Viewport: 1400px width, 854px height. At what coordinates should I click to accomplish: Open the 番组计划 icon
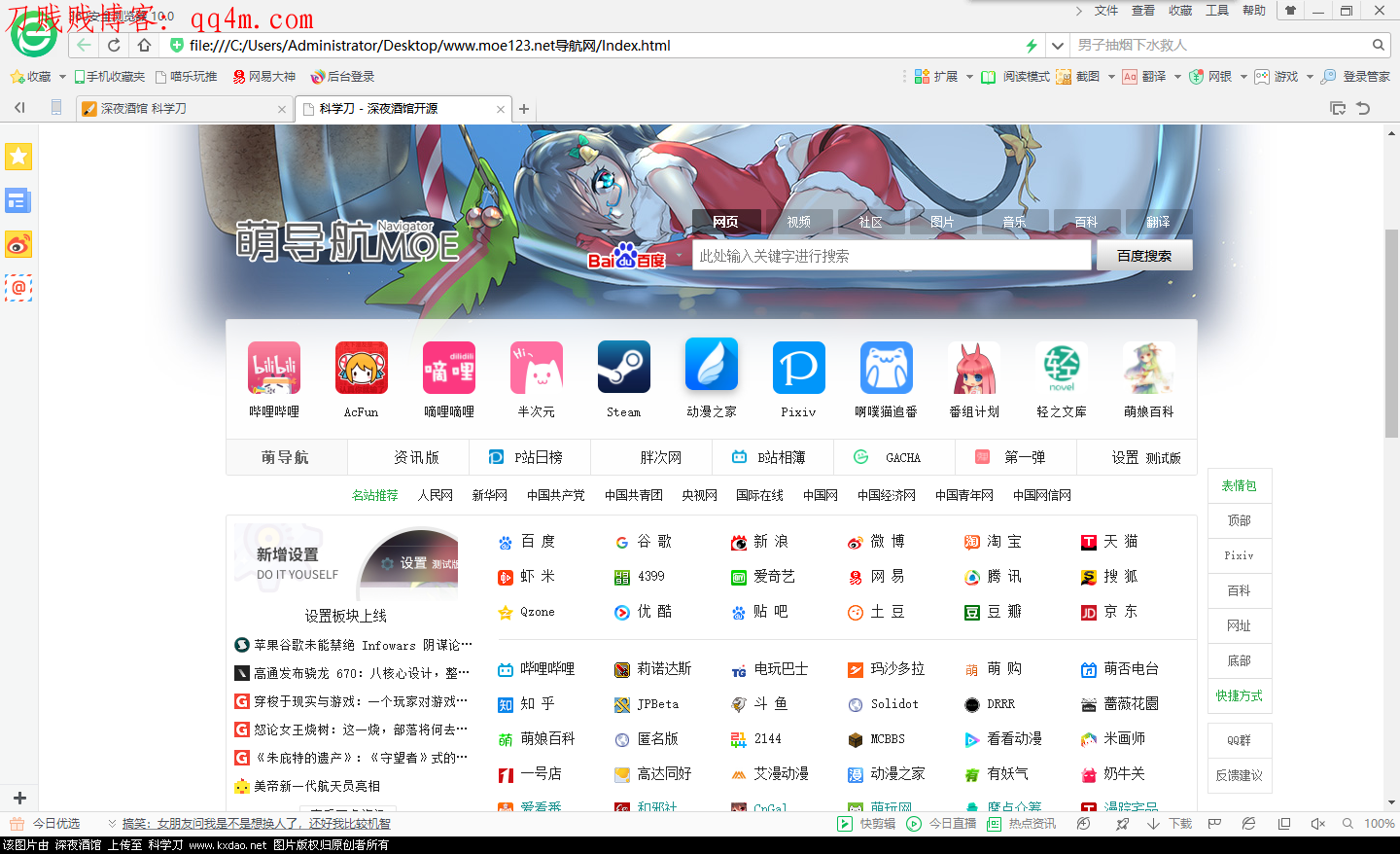[x=974, y=368]
